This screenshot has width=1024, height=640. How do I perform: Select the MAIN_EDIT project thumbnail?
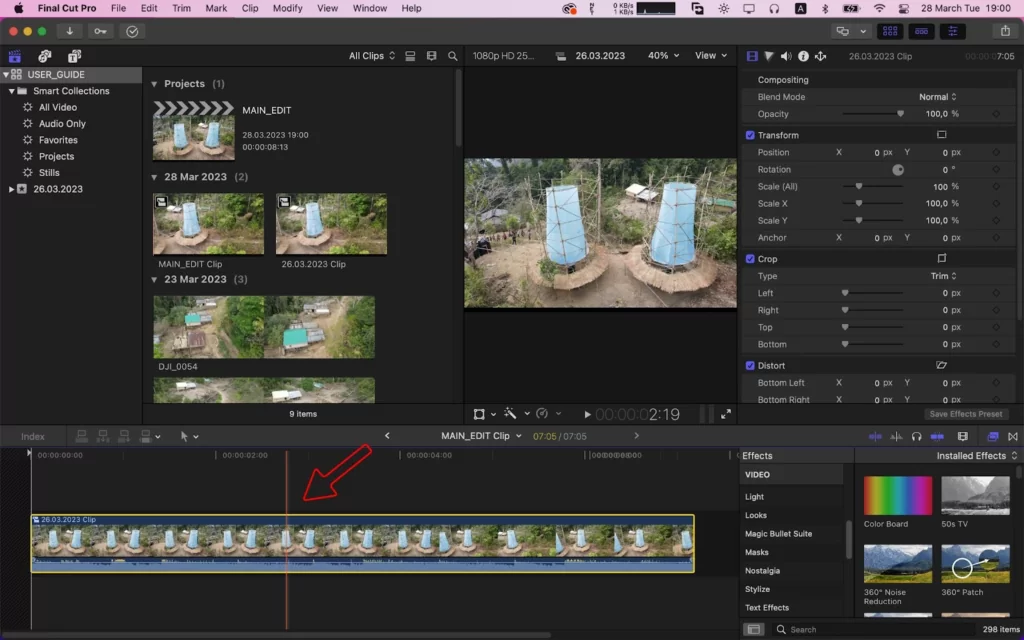(x=193, y=131)
